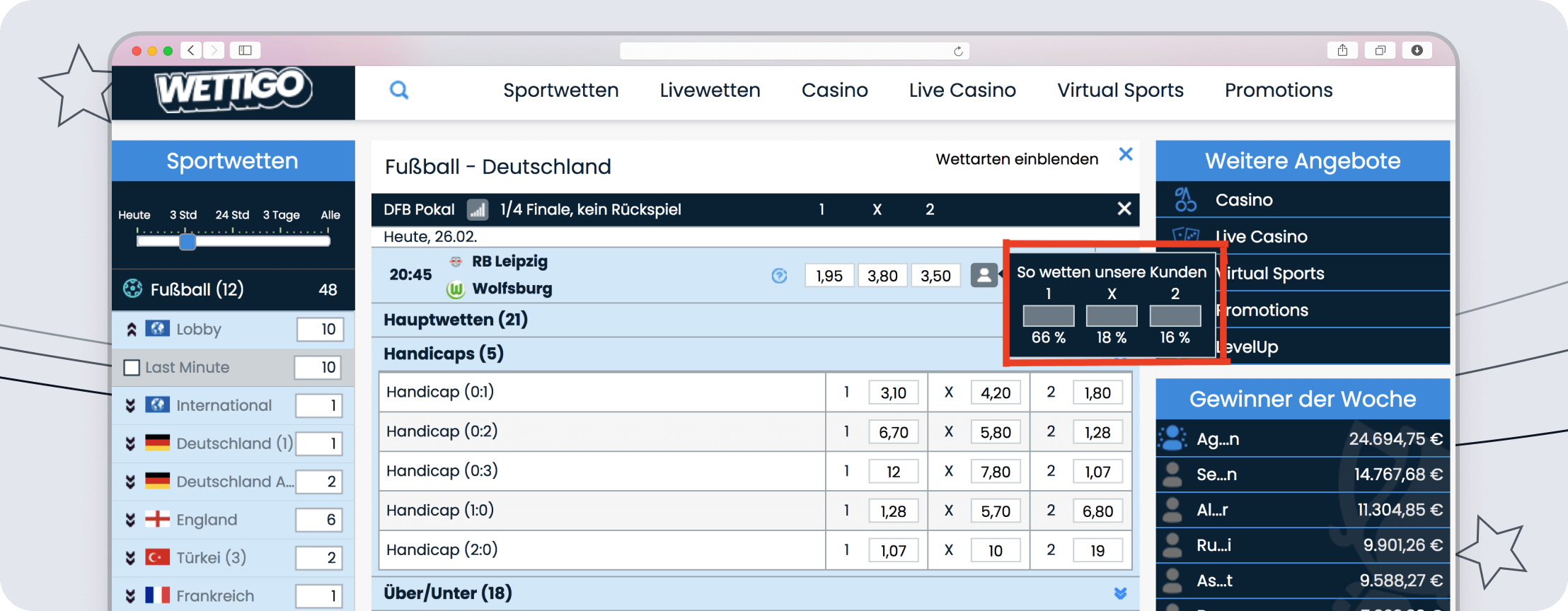This screenshot has width=1568, height=611.
Task: Click the winner avatar beside Ag...n
Action: point(1172,438)
